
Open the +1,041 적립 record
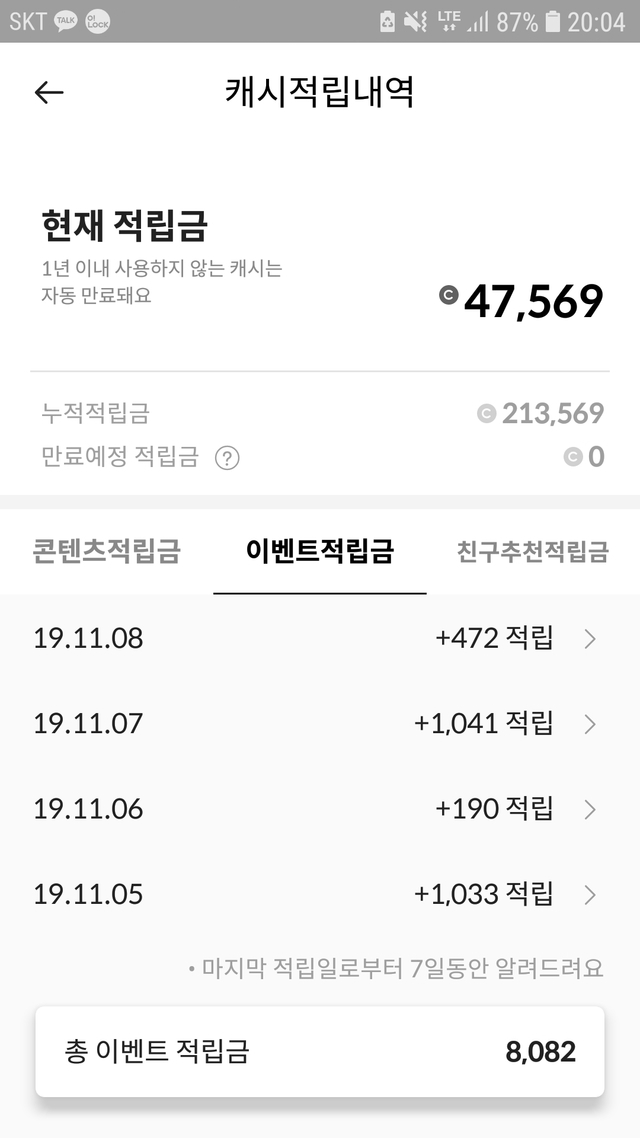click(x=483, y=723)
